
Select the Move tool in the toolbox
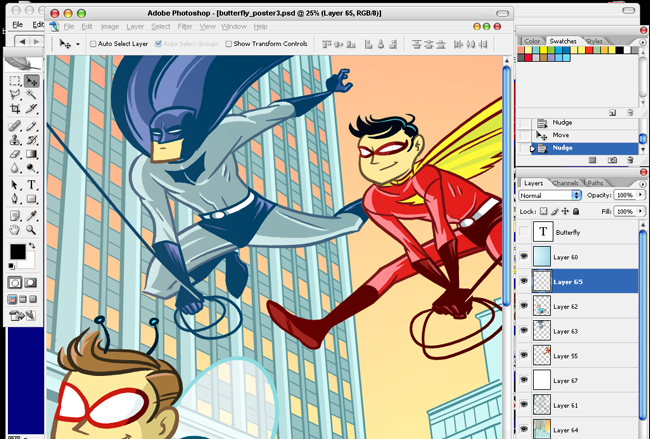(x=32, y=81)
